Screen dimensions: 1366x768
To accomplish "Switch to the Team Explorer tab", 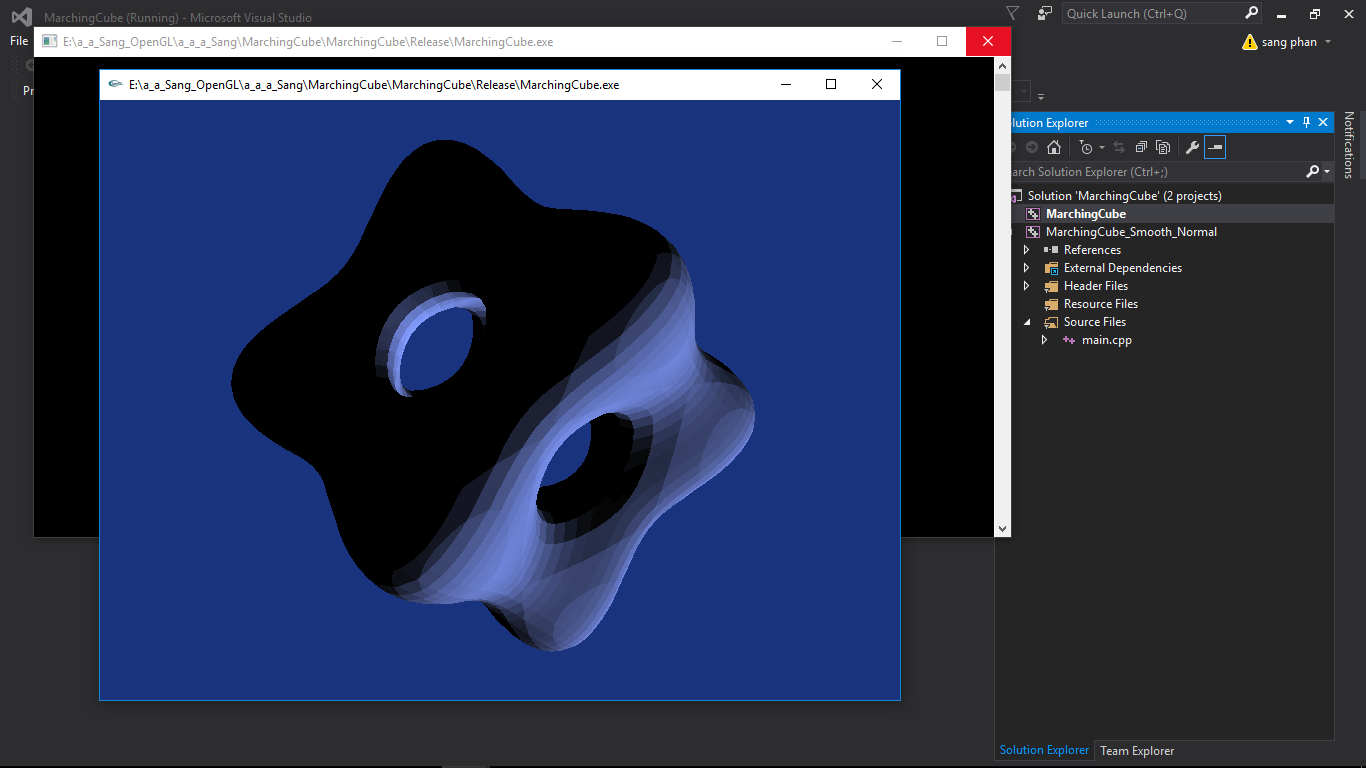I will click(x=1136, y=750).
